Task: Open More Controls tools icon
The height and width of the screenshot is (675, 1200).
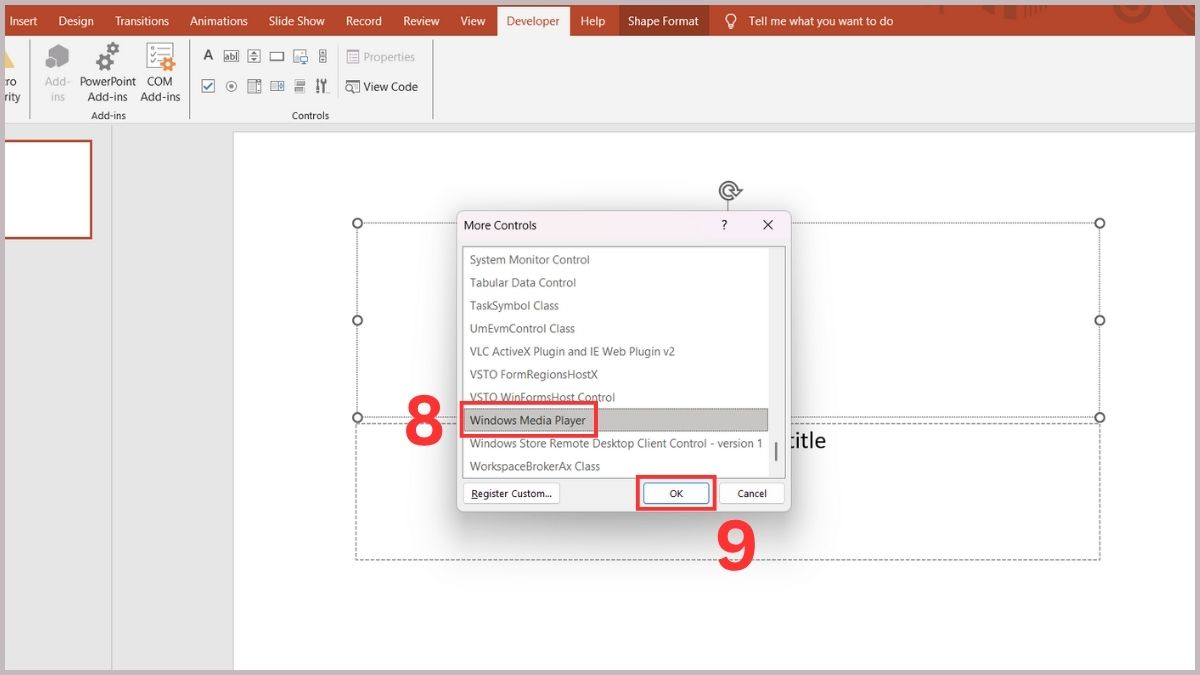Action: click(x=322, y=86)
